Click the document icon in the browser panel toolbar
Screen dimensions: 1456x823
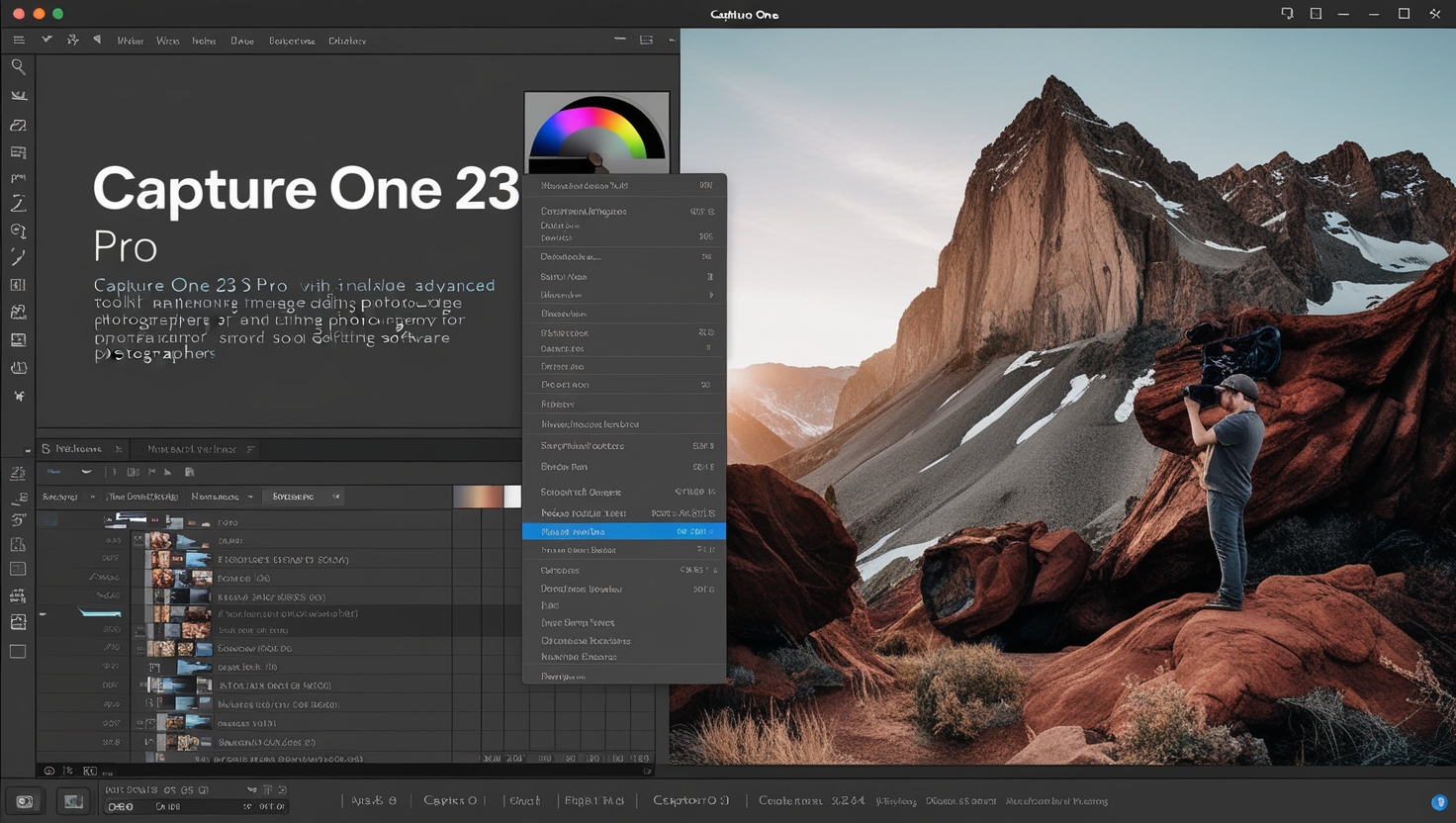click(x=190, y=472)
